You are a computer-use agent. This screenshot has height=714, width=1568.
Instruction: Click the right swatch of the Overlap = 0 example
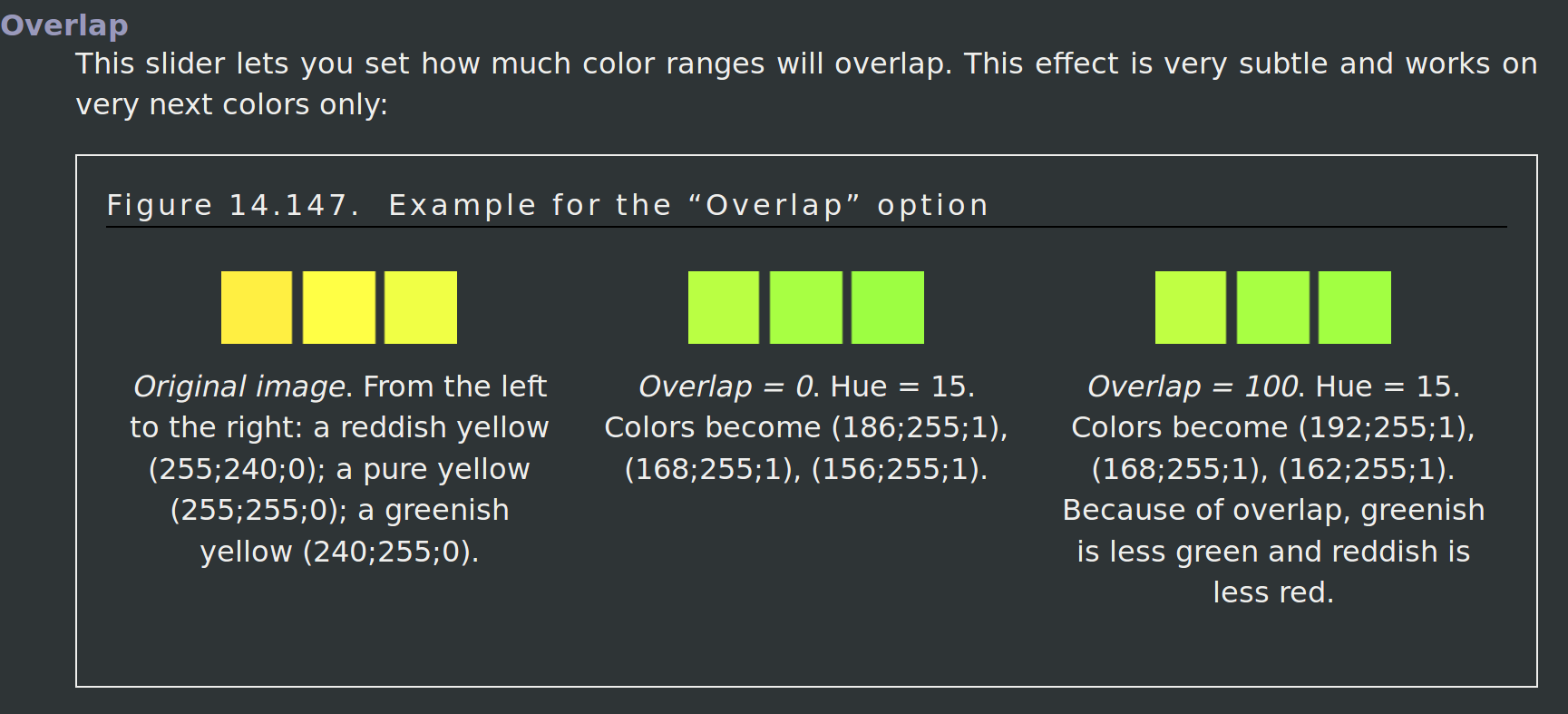pos(888,308)
